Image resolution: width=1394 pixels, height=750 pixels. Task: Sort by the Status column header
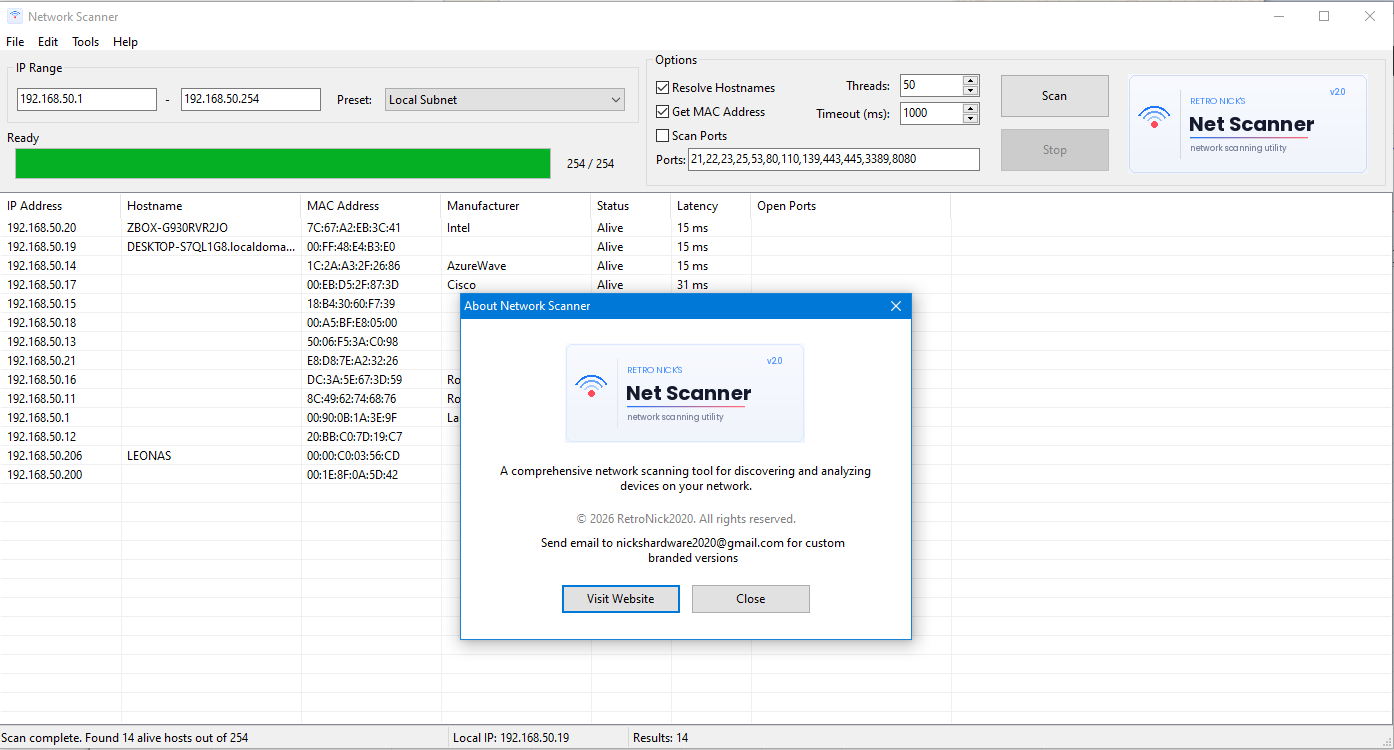(x=630, y=206)
